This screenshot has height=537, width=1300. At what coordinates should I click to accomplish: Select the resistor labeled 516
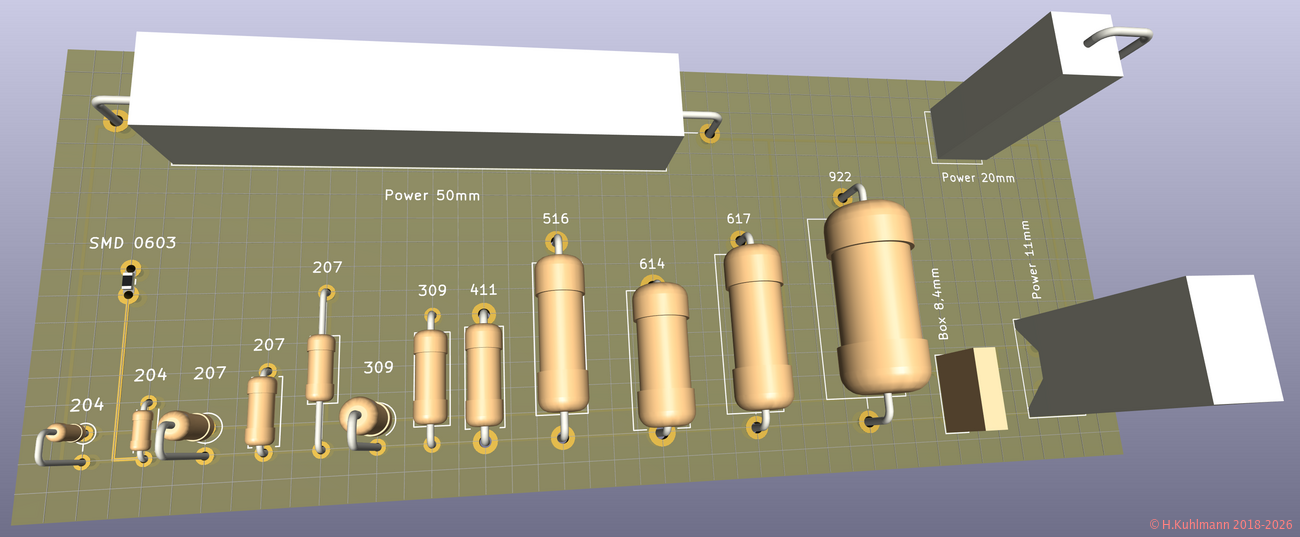coord(559,333)
